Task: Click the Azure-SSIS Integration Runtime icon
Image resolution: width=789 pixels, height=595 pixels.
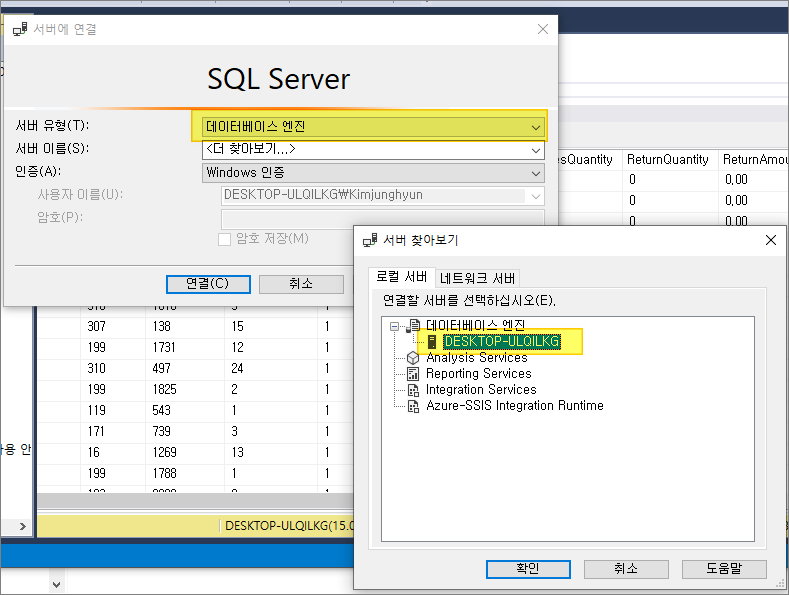Action: pos(413,406)
